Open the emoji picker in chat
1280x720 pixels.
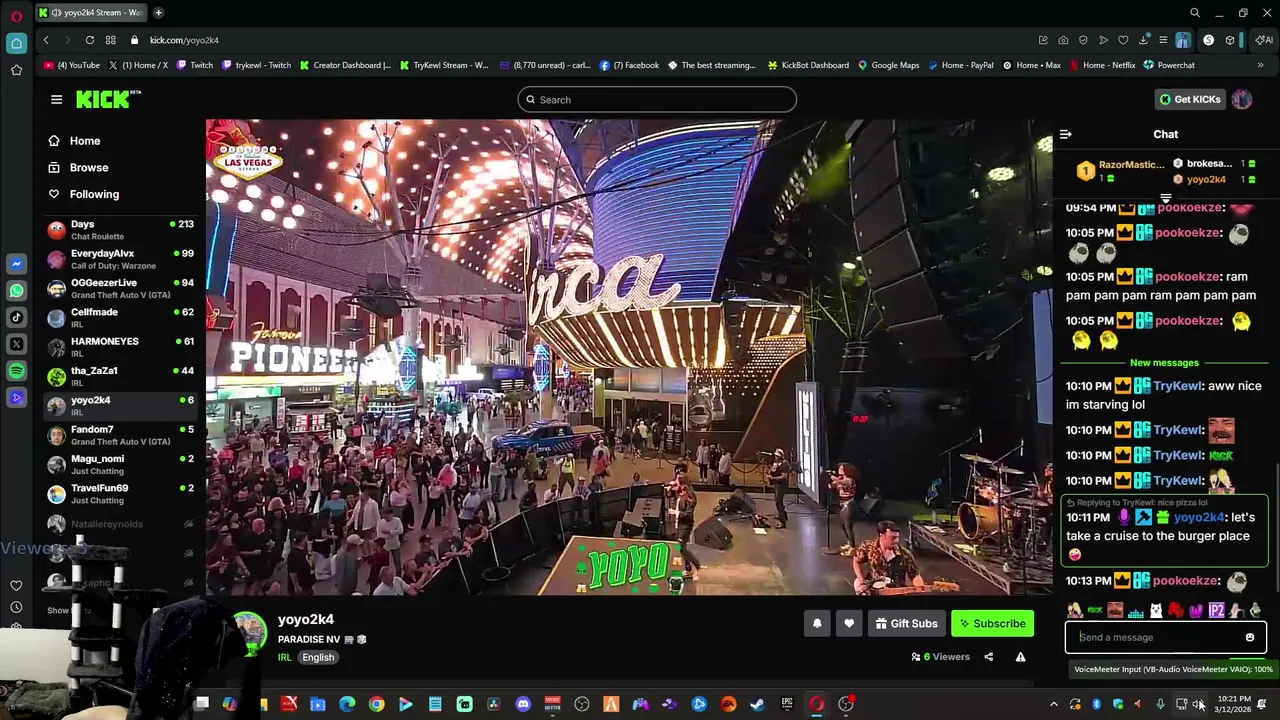click(x=1250, y=637)
